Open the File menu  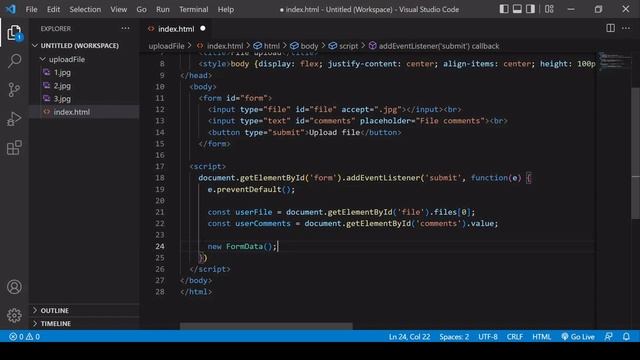pos(31,9)
